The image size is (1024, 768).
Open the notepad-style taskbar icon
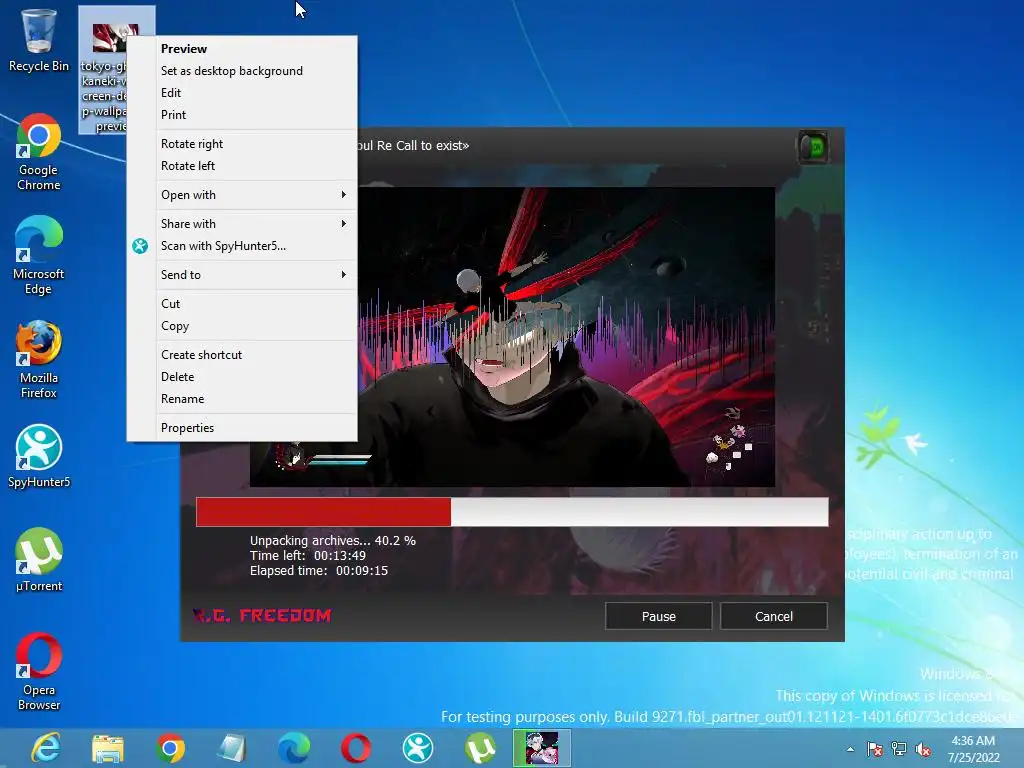232,748
